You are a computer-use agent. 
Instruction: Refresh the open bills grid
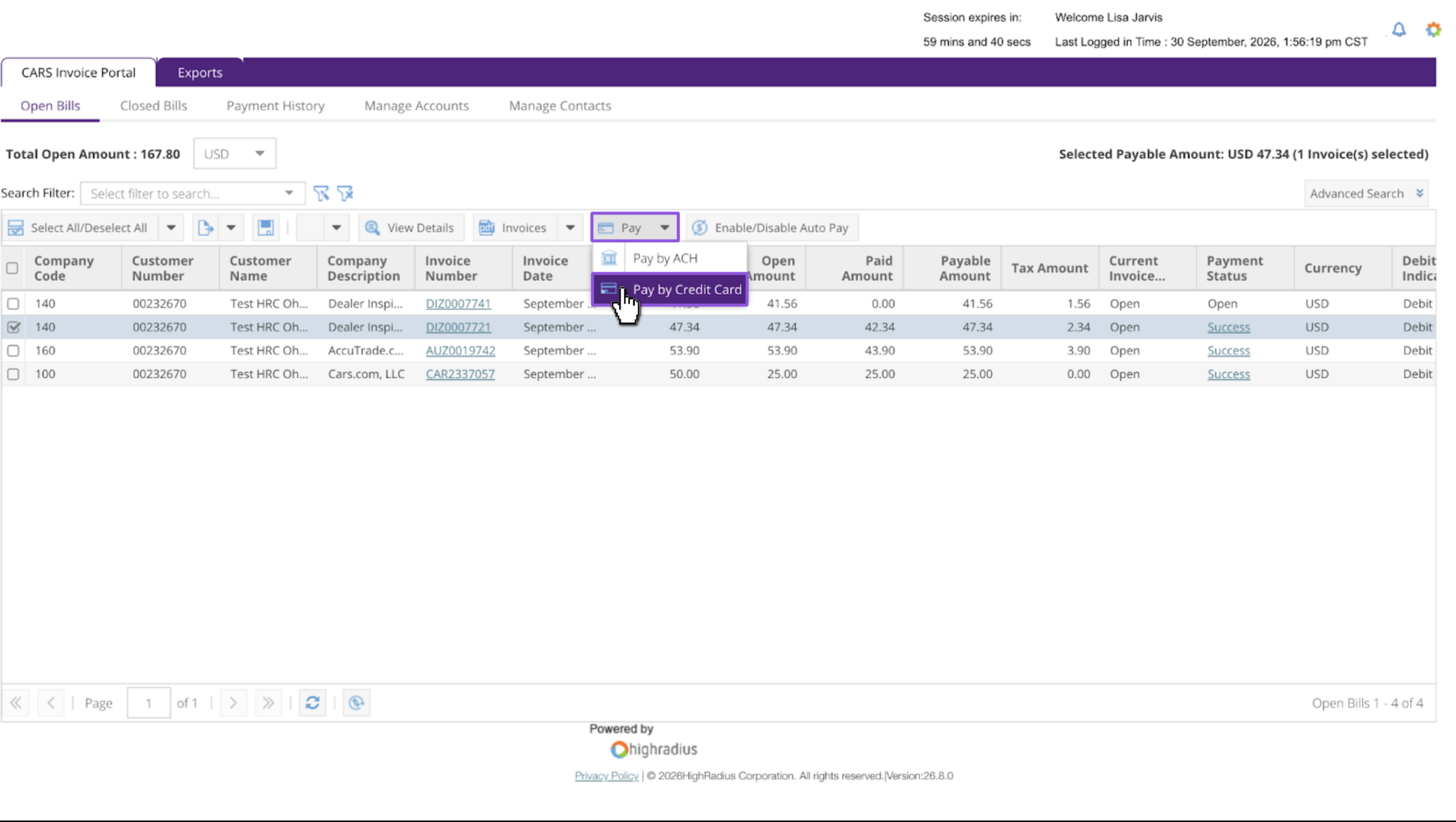click(312, 703)
